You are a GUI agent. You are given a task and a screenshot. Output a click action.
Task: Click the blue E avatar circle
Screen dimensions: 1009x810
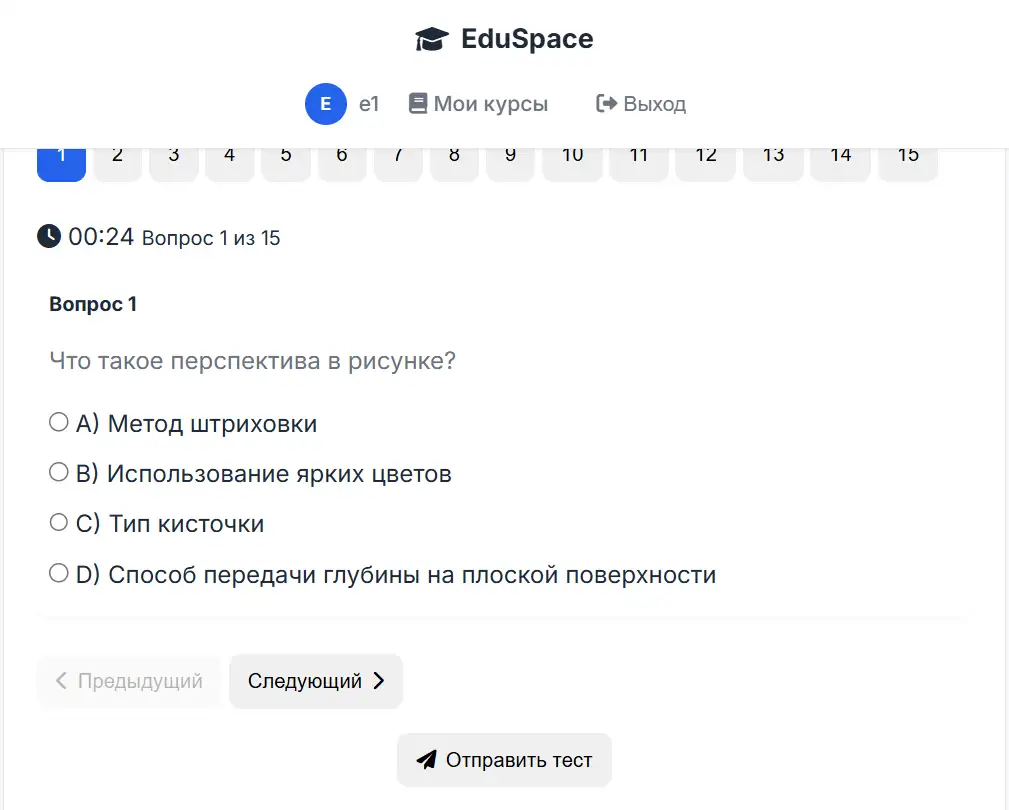326,103
